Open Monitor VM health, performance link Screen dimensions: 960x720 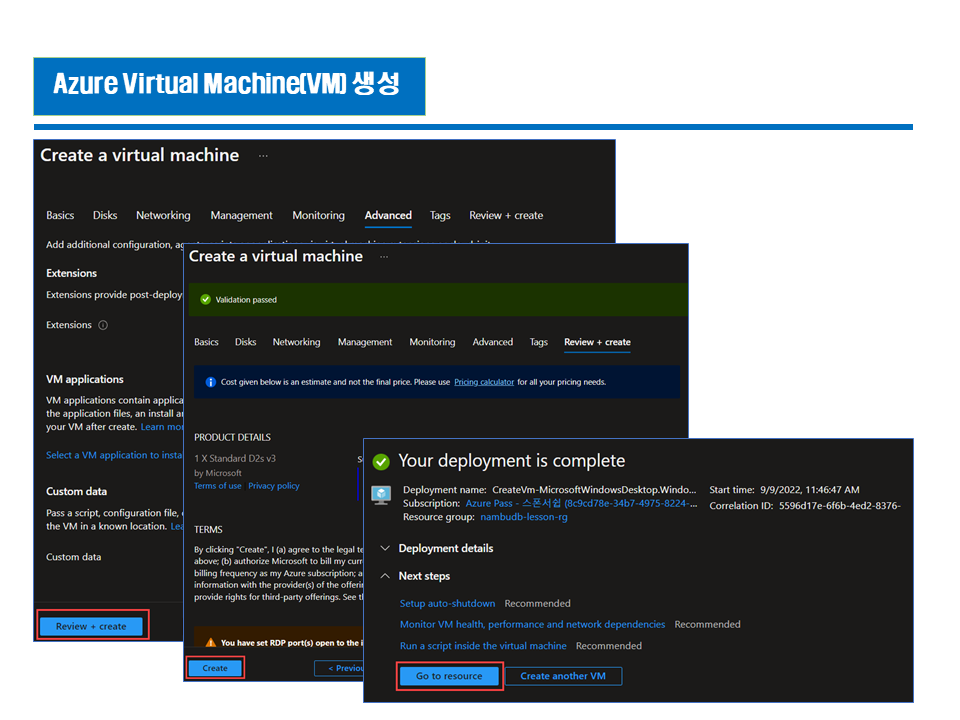tap(533, 624)
